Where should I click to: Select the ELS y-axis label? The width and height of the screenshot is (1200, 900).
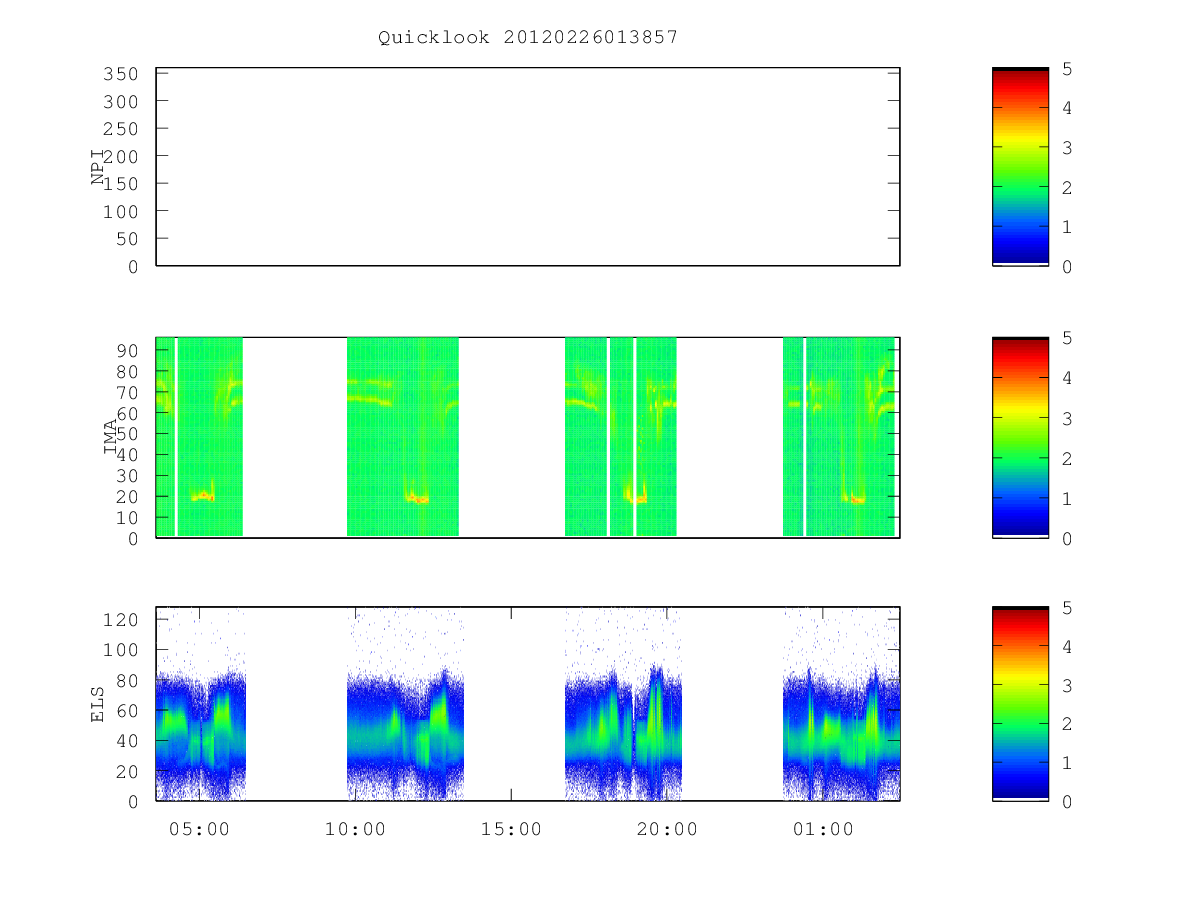point(98,704)
